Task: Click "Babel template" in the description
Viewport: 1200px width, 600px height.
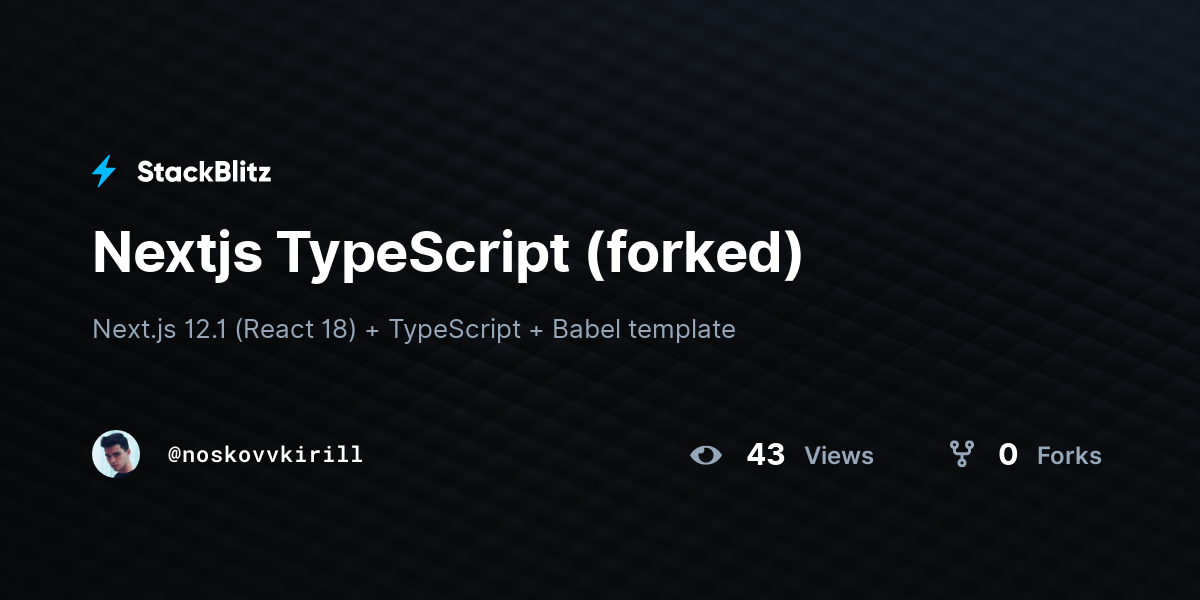Action: (644, 329)
